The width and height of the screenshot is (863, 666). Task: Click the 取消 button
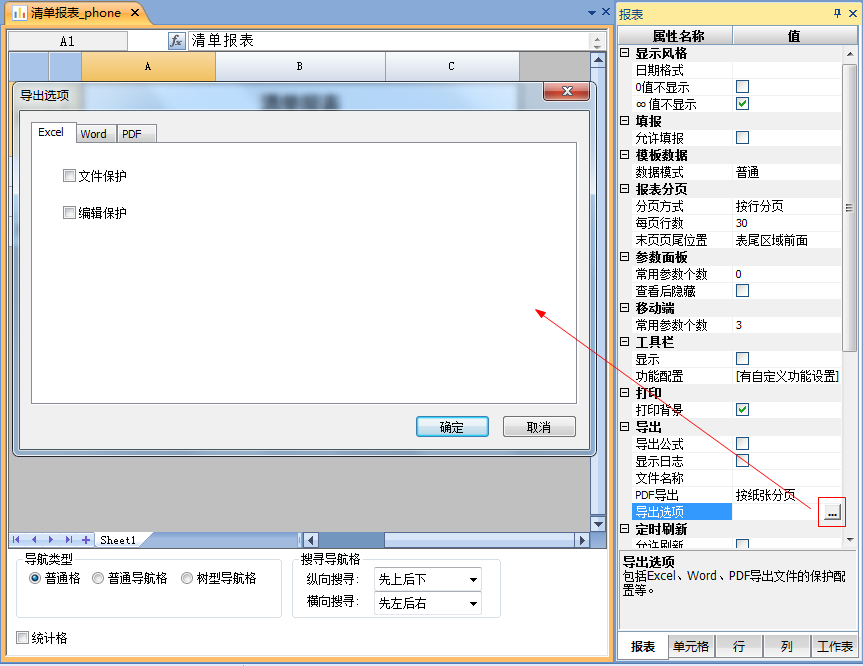click(539, 427)
